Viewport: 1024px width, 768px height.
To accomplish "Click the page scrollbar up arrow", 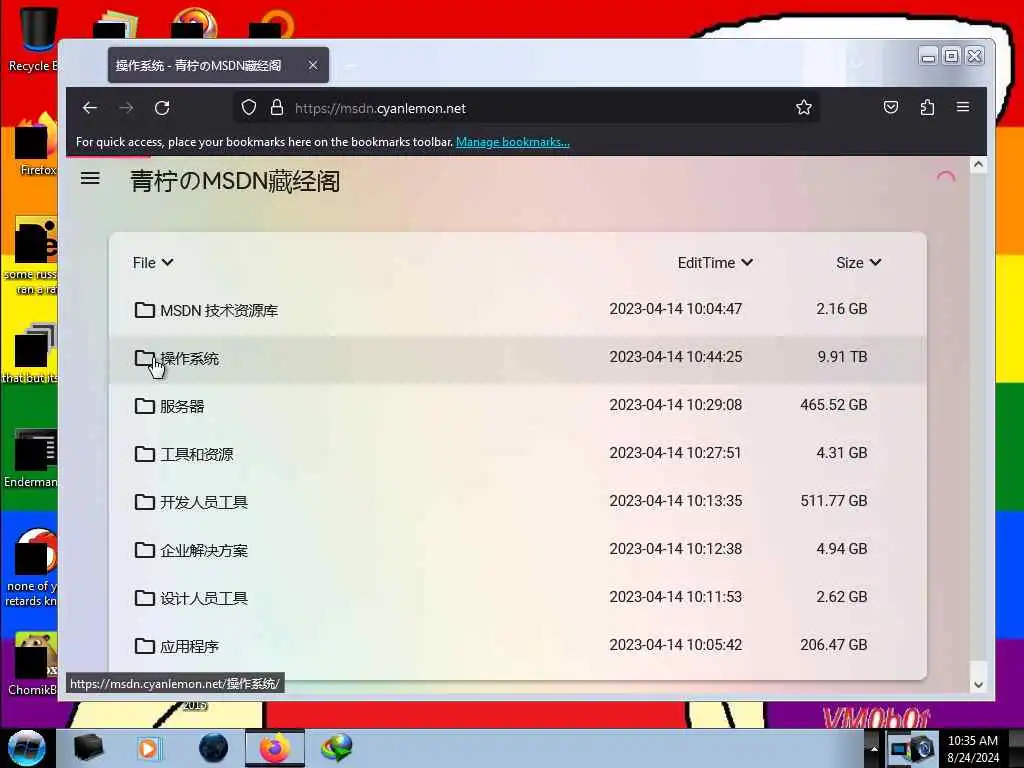I will tap(978, 165).
